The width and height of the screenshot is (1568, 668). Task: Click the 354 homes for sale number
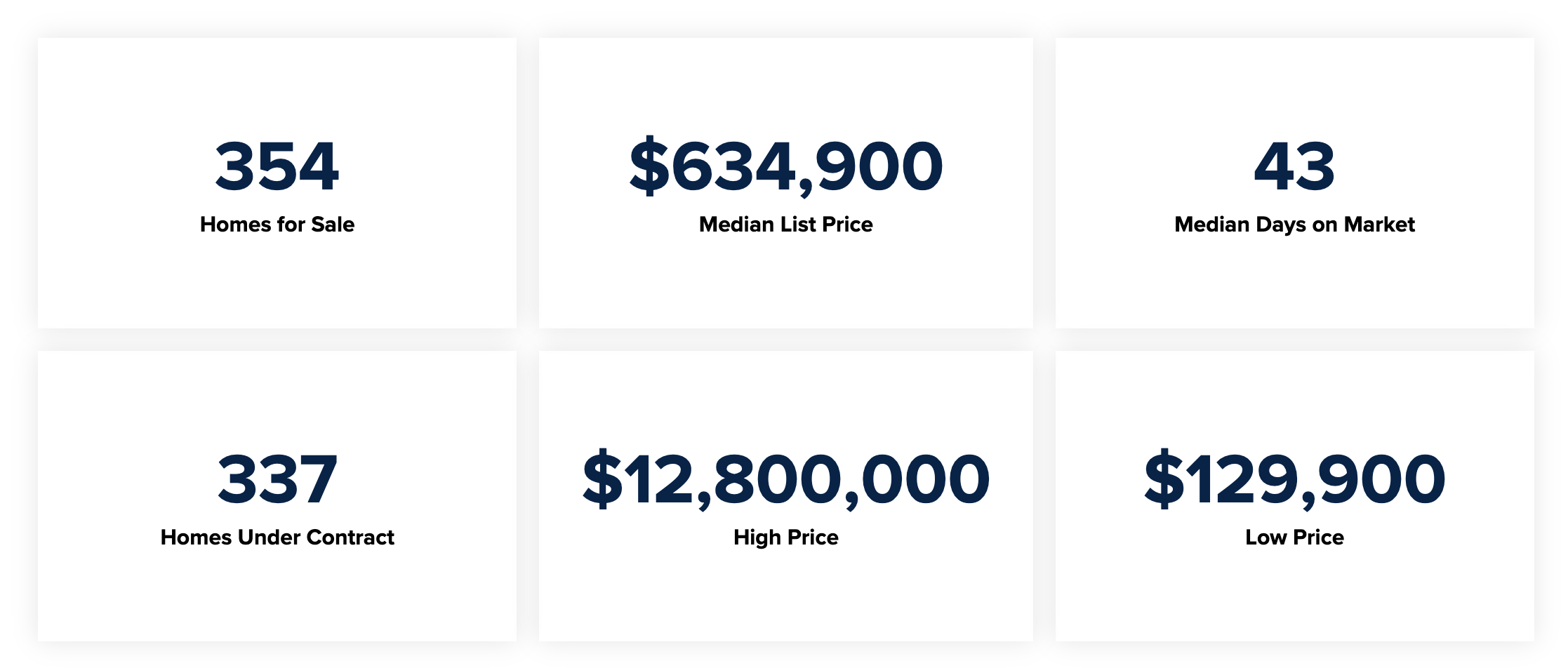277,166
